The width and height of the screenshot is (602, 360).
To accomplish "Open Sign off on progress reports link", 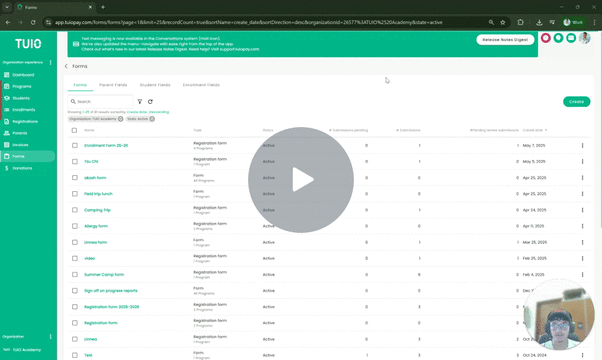I will coord(111,291).
